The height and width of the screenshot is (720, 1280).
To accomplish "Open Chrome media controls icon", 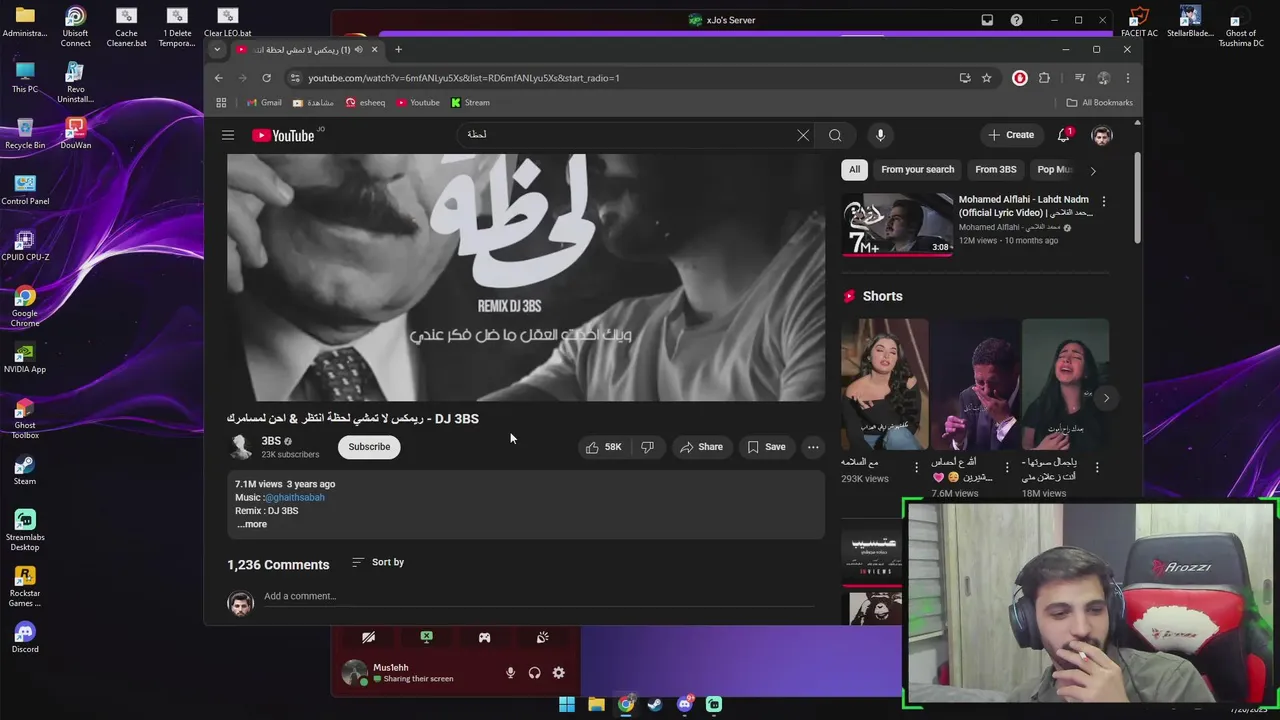I will [1080, 78].
